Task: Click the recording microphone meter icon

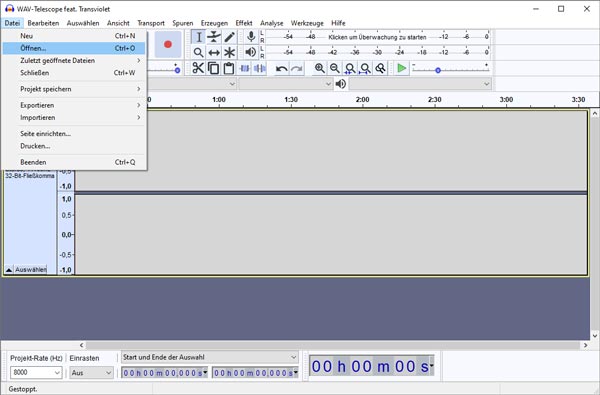Action: [x=251, y=37]
